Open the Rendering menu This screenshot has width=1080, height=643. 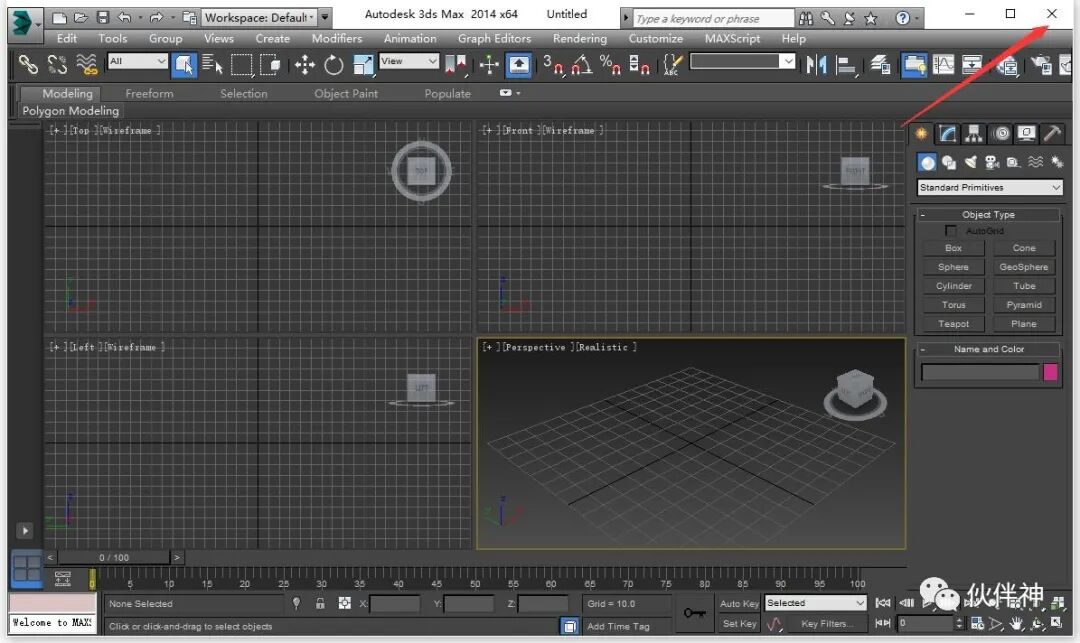coord(580,39)
